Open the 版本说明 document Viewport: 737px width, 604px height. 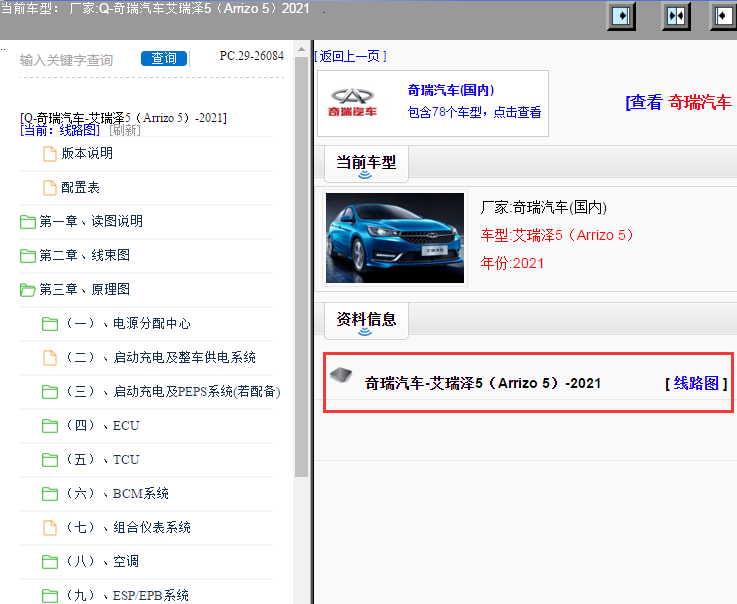(x=87, y=153)
